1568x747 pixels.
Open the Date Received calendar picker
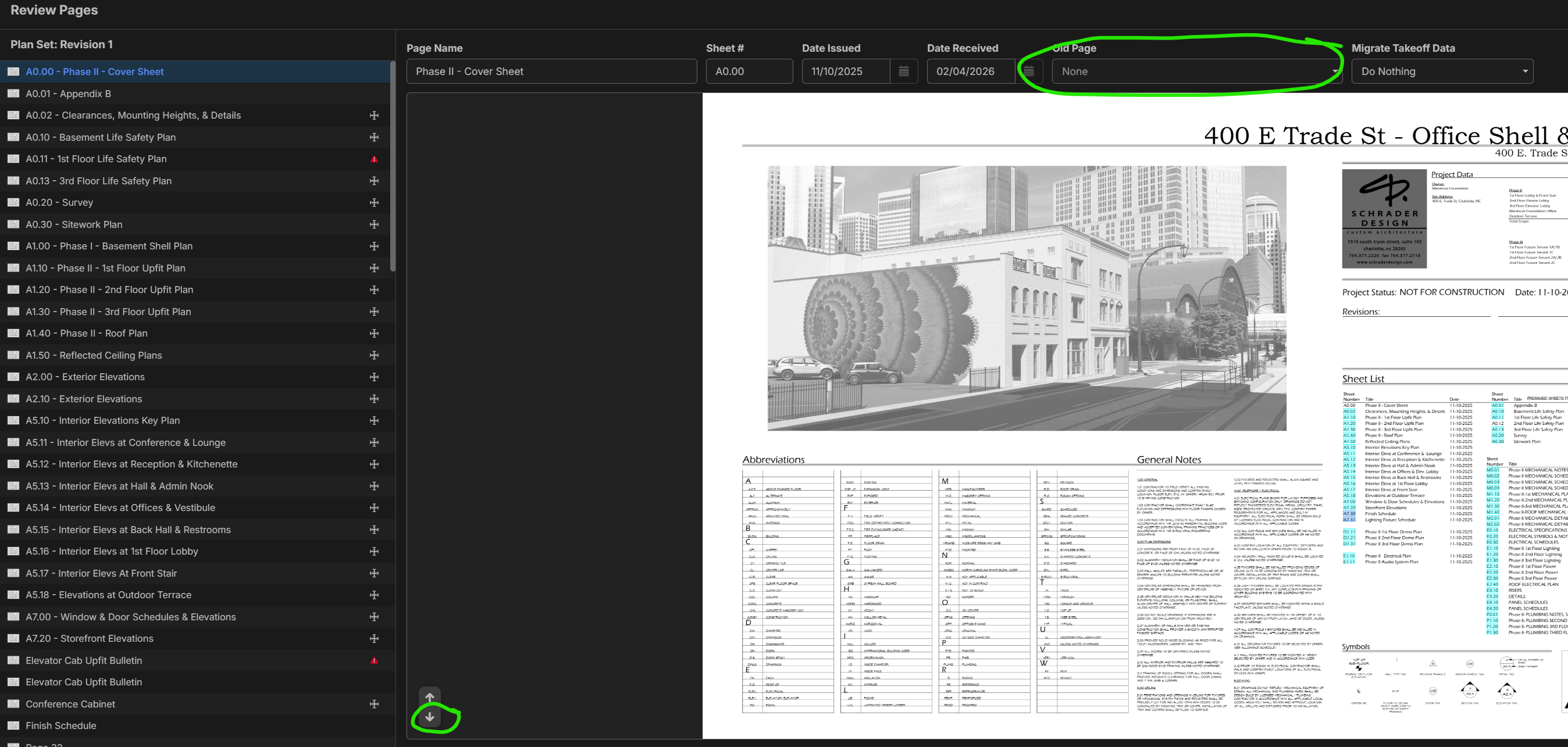pos(1028,72)
